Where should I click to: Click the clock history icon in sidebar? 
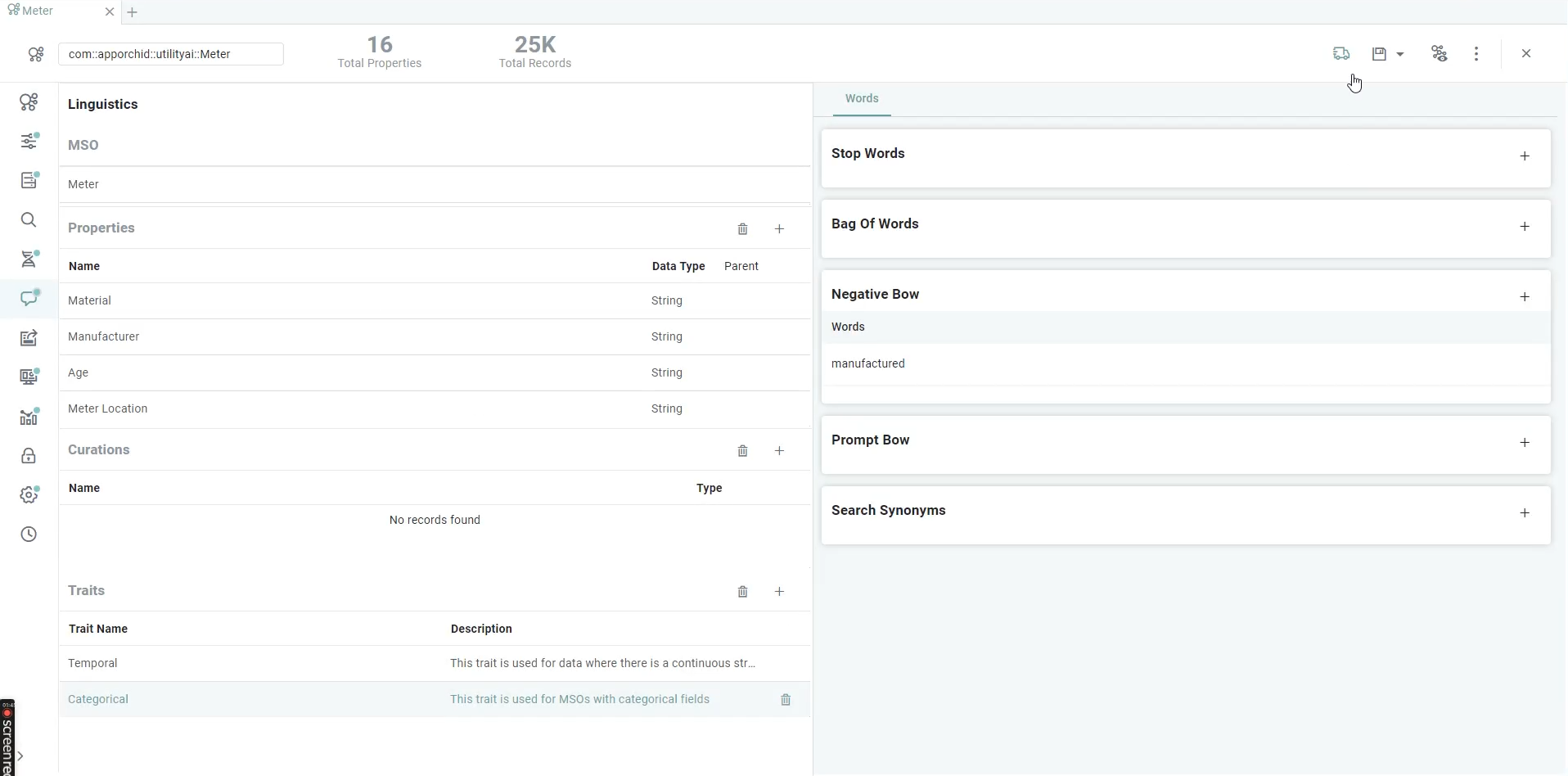coord(29,535)
